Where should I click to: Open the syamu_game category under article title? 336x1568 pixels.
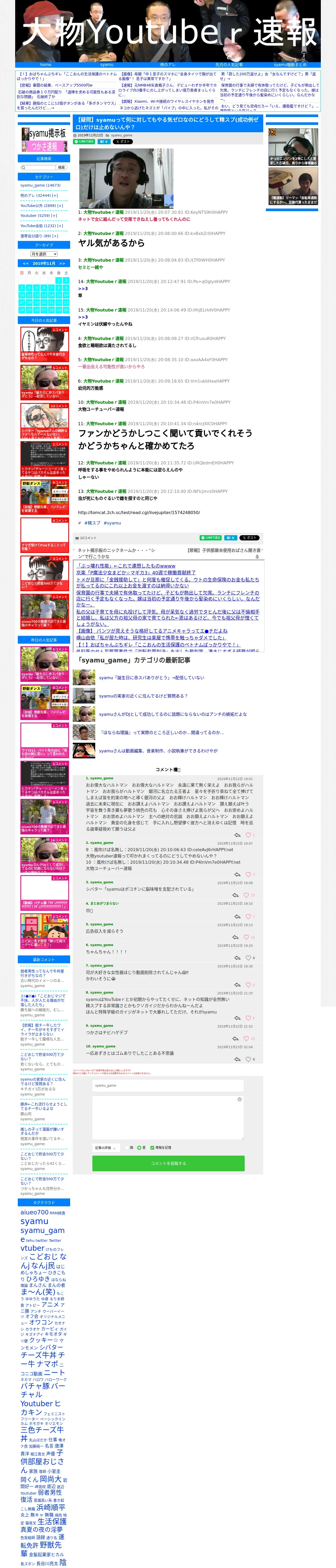(121, 135)
